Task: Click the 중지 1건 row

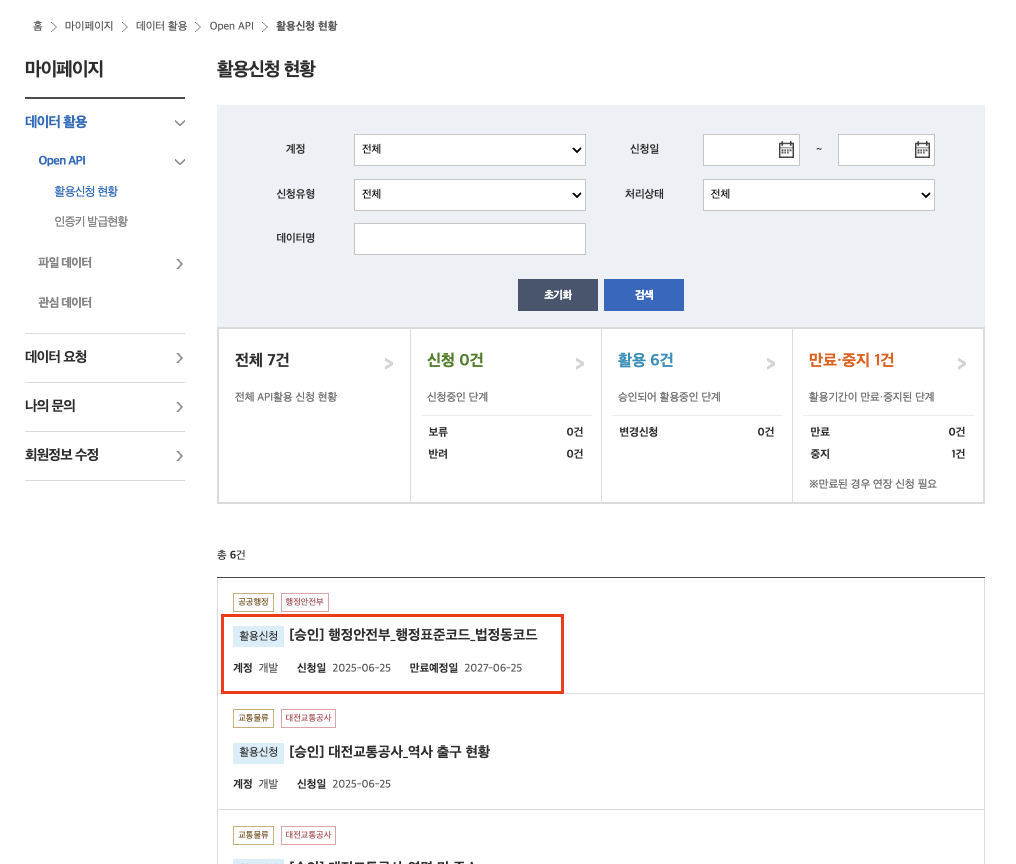Action: [888, 454]
